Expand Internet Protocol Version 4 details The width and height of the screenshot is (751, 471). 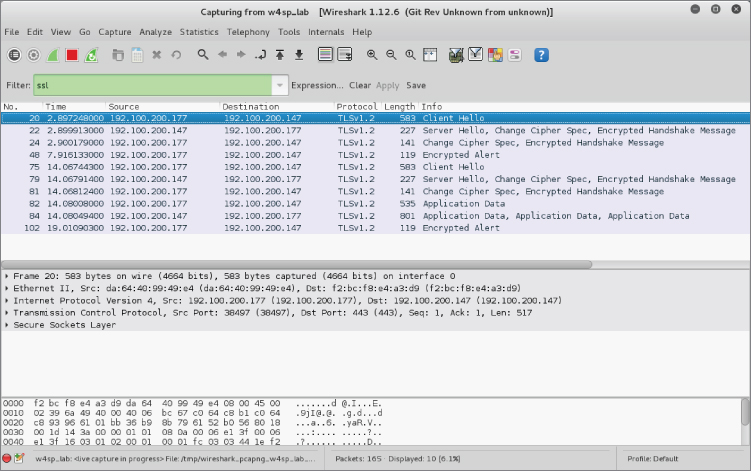coord(7,300)
